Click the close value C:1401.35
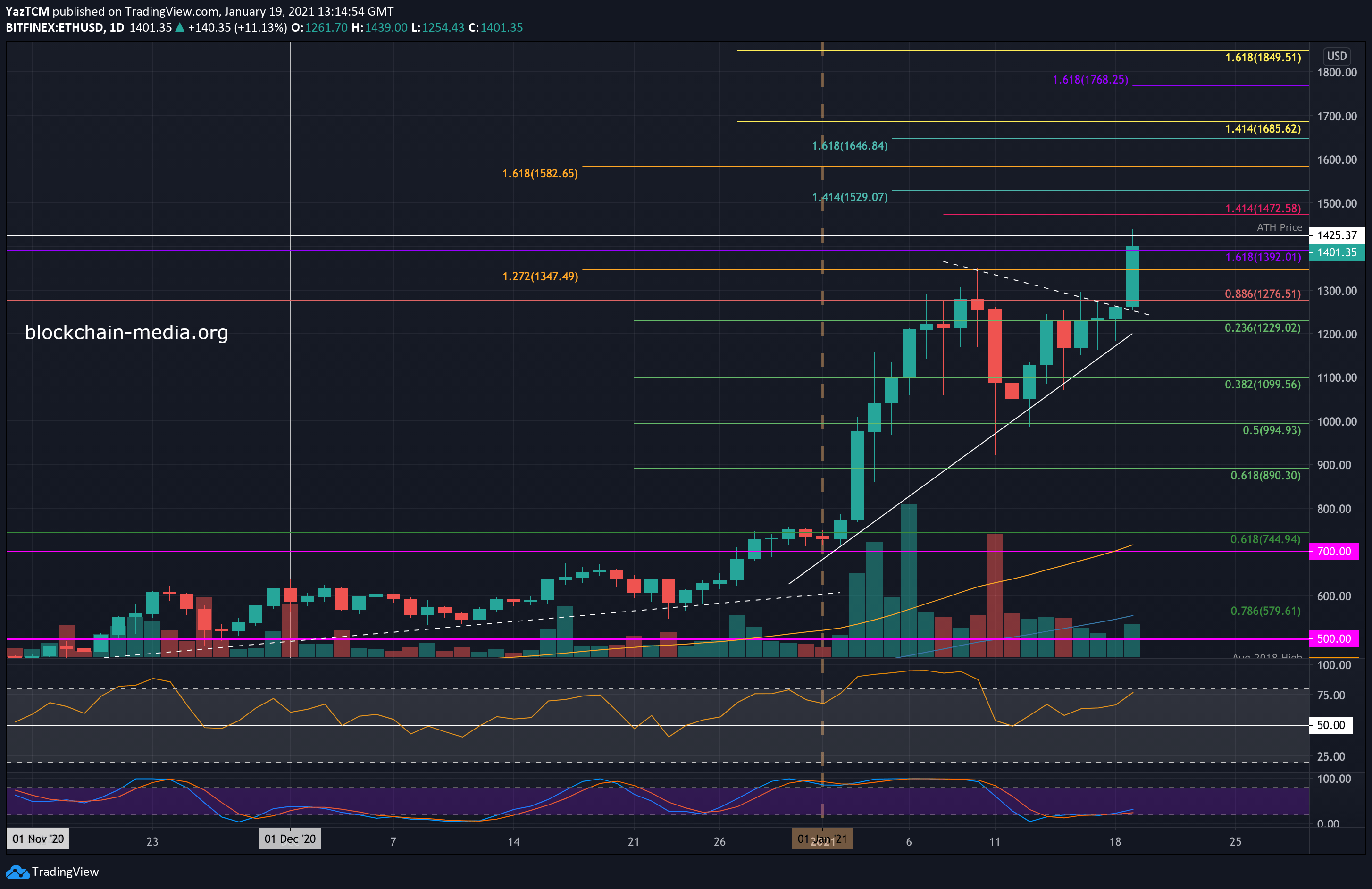Viewport: 1372px width, 889px height. (496, 28)
